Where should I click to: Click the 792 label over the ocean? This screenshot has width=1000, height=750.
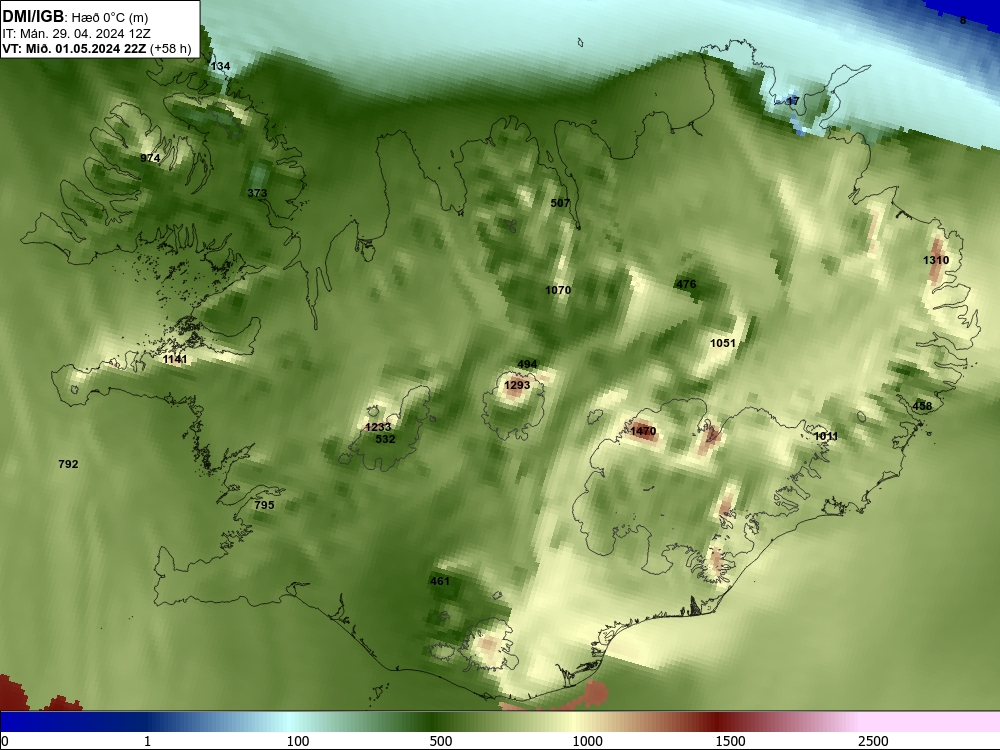pyautogui.click(x=68, y=464)
